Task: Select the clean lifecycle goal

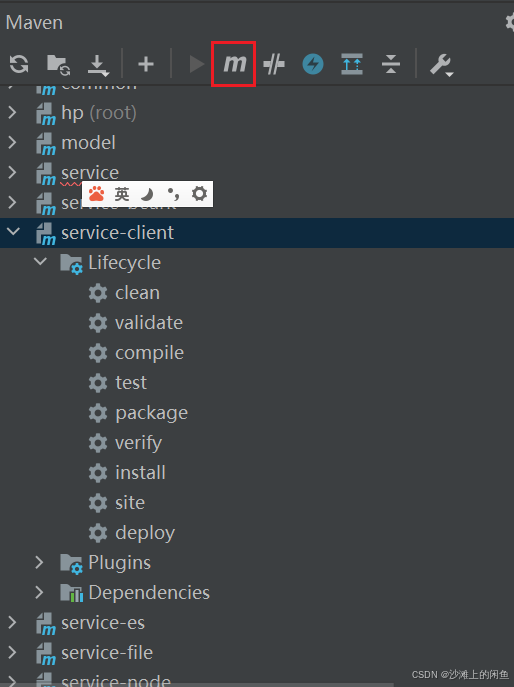Action: point(137,293)
